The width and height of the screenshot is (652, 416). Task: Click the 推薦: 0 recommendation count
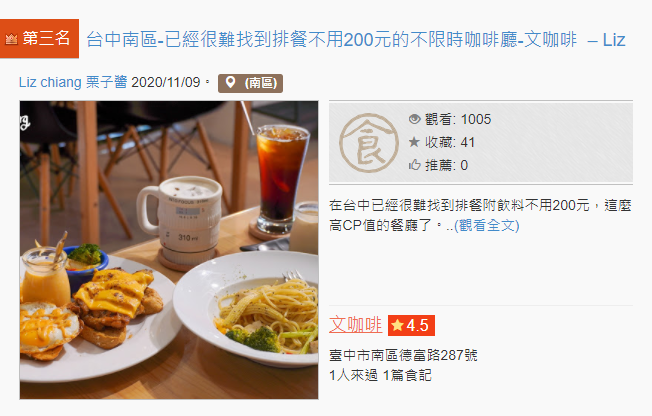(x=446, y=165)
